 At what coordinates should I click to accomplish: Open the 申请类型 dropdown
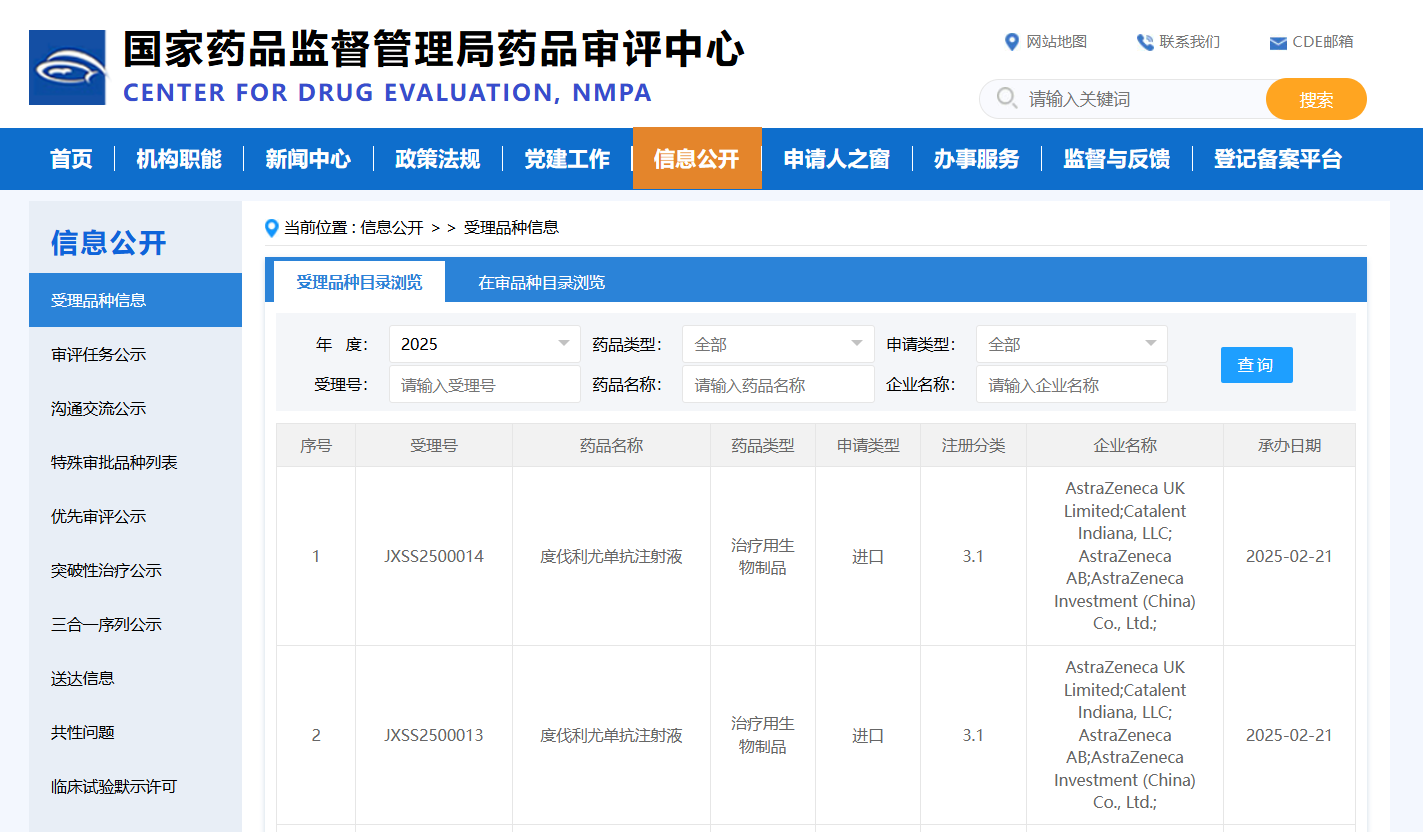(1071, 344)
